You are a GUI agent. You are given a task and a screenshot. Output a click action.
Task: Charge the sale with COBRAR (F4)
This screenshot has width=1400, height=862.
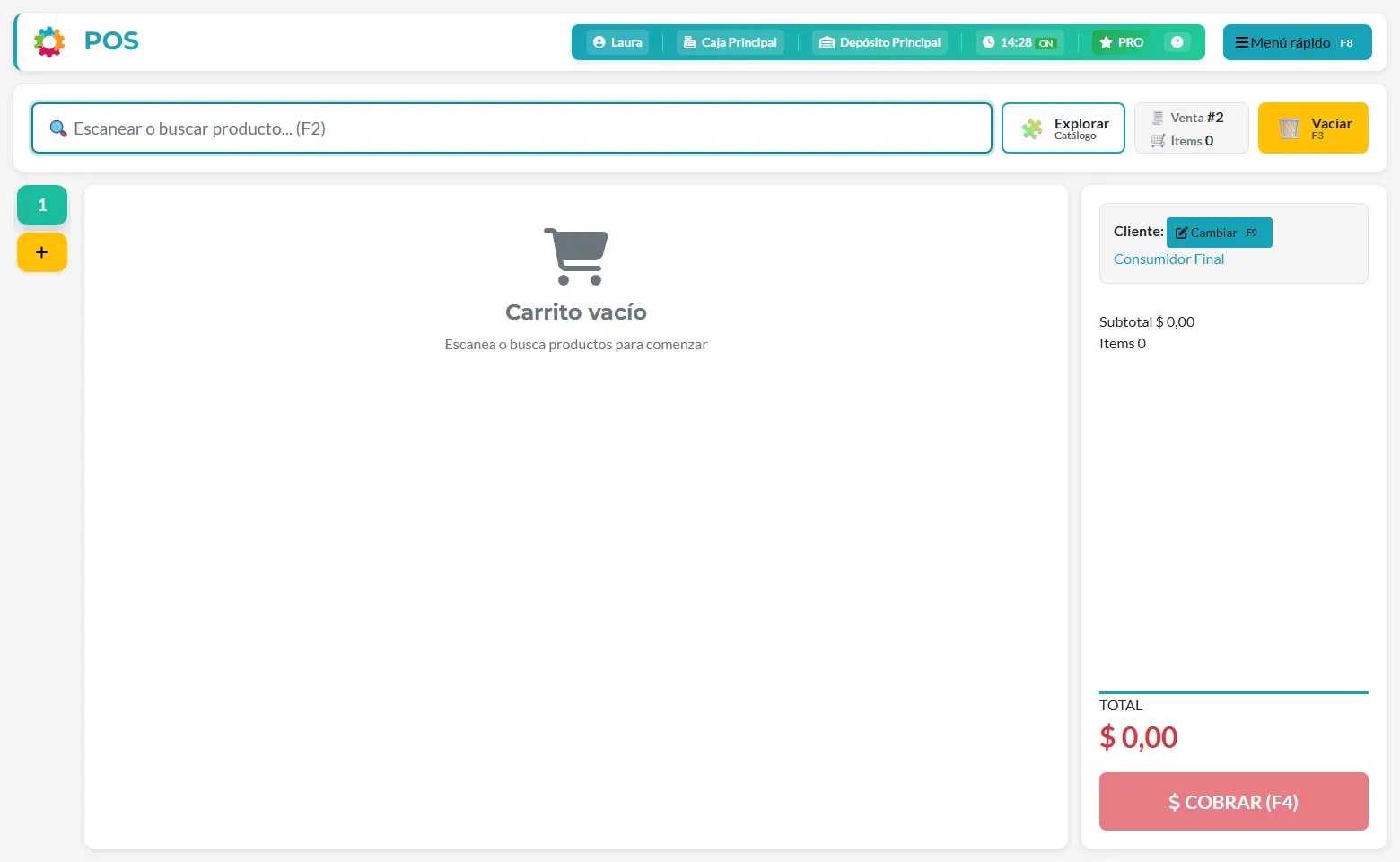(1234, 801)
